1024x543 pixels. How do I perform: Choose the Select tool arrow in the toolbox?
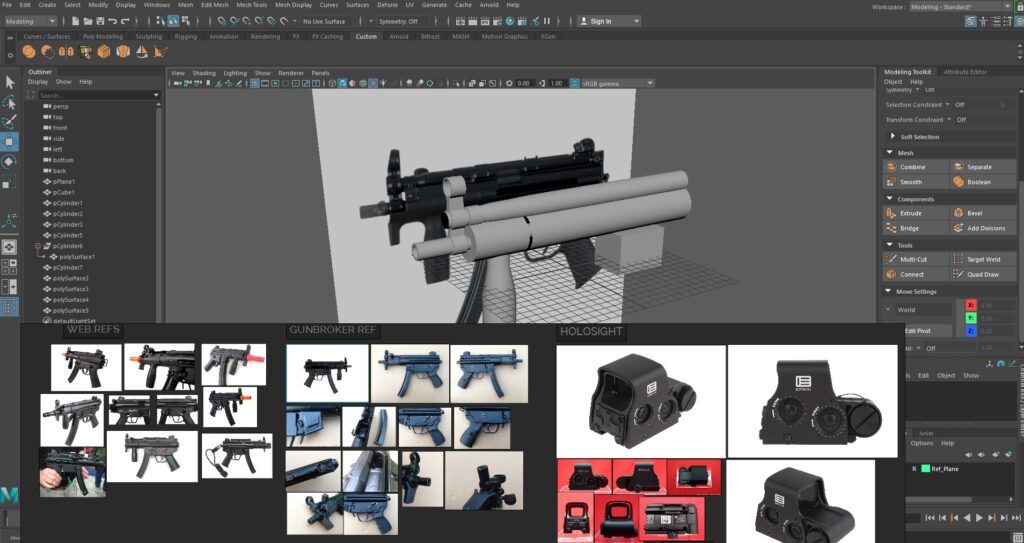click(9, 82)
